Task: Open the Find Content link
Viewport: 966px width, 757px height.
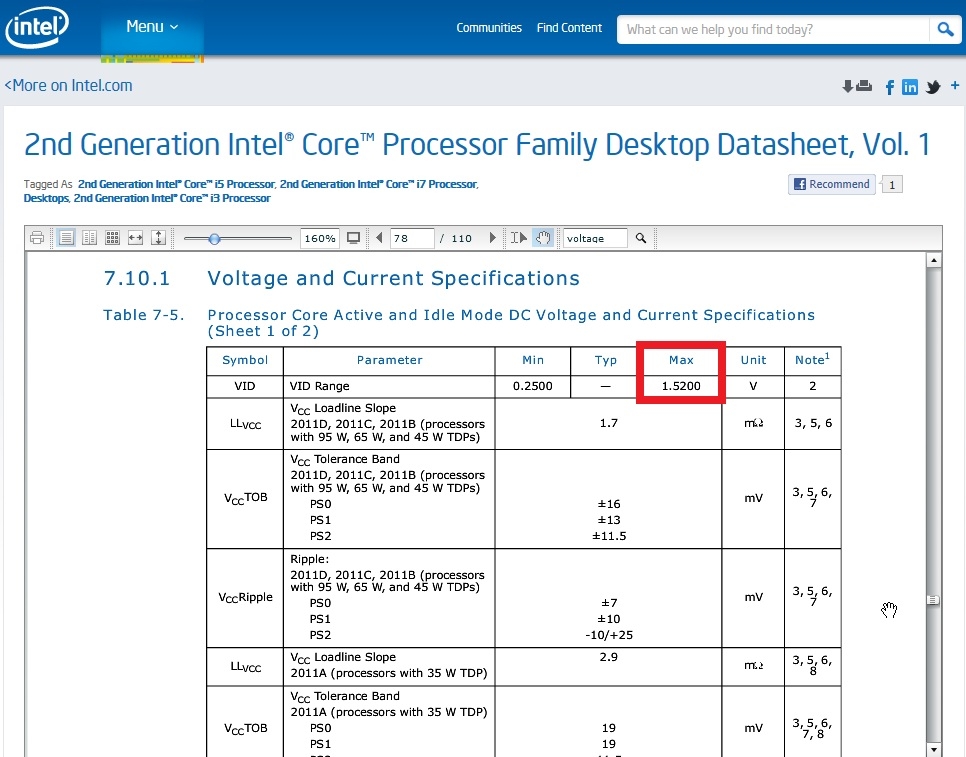Action: click(569, 28)
